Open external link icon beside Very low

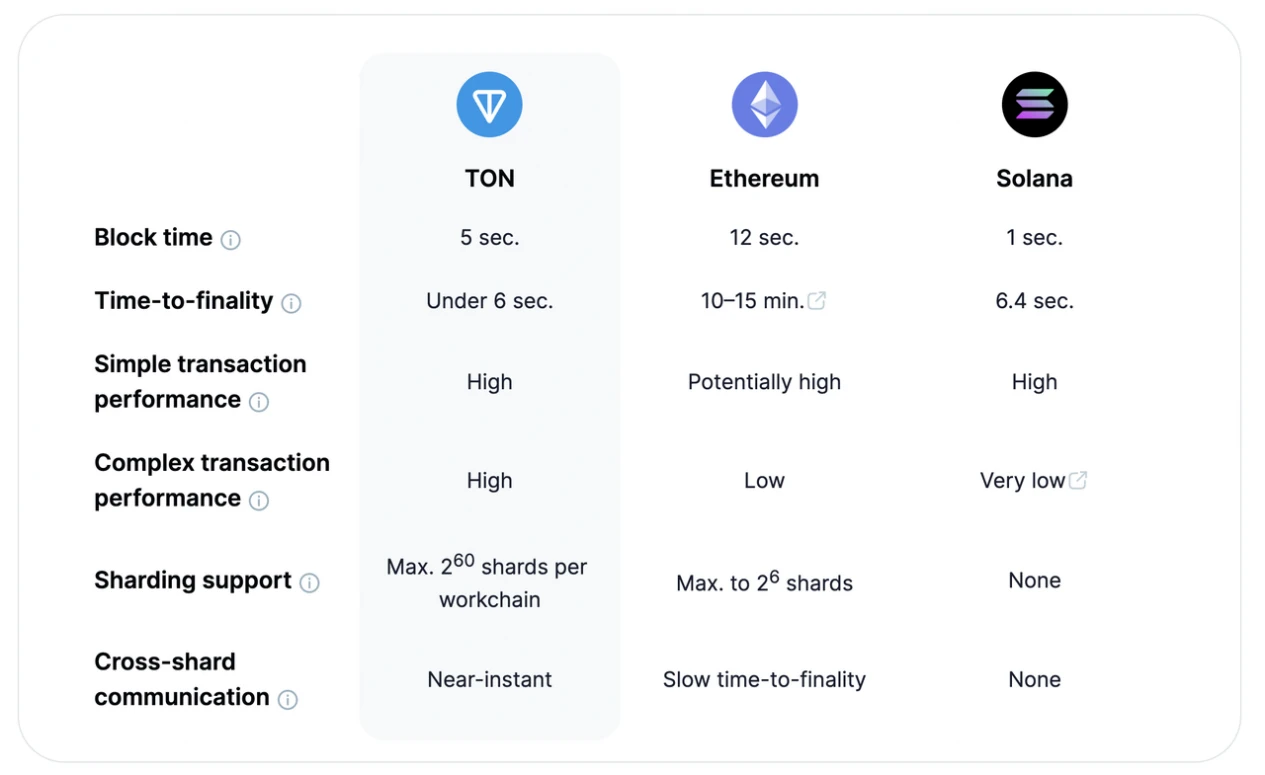click(1078, 480)
